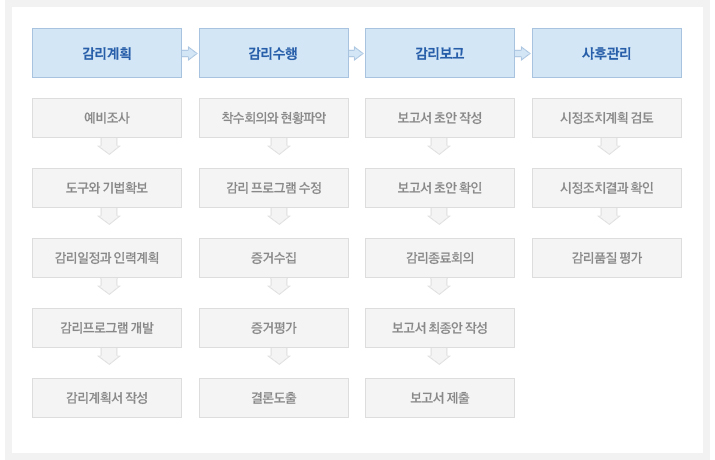Viewport: 715px width, 460px height.
Task: Click the 보고서 제출 box
Action: point(440,398)
